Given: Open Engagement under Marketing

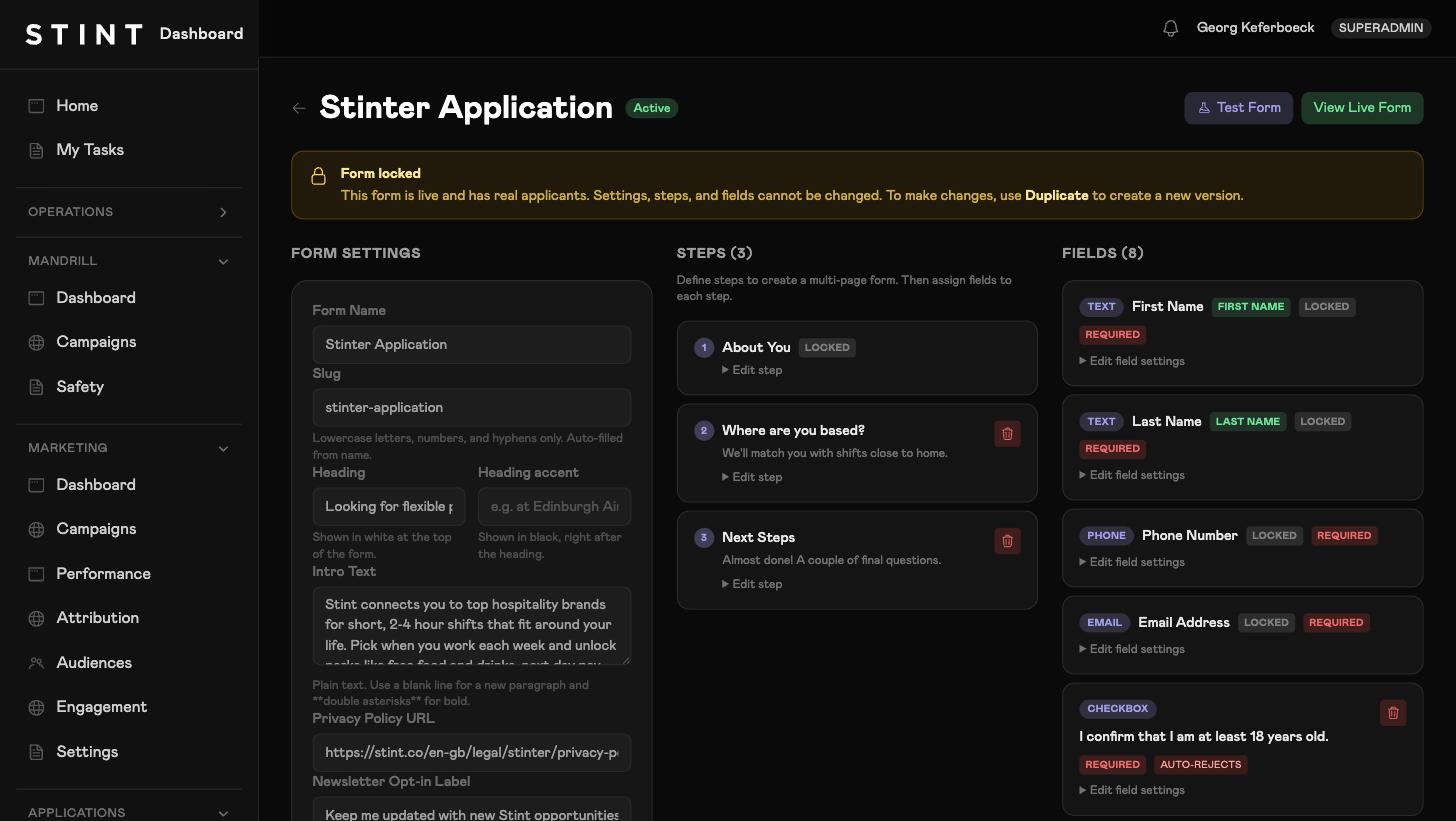Looking at the screenshot, I should (129, 707).
